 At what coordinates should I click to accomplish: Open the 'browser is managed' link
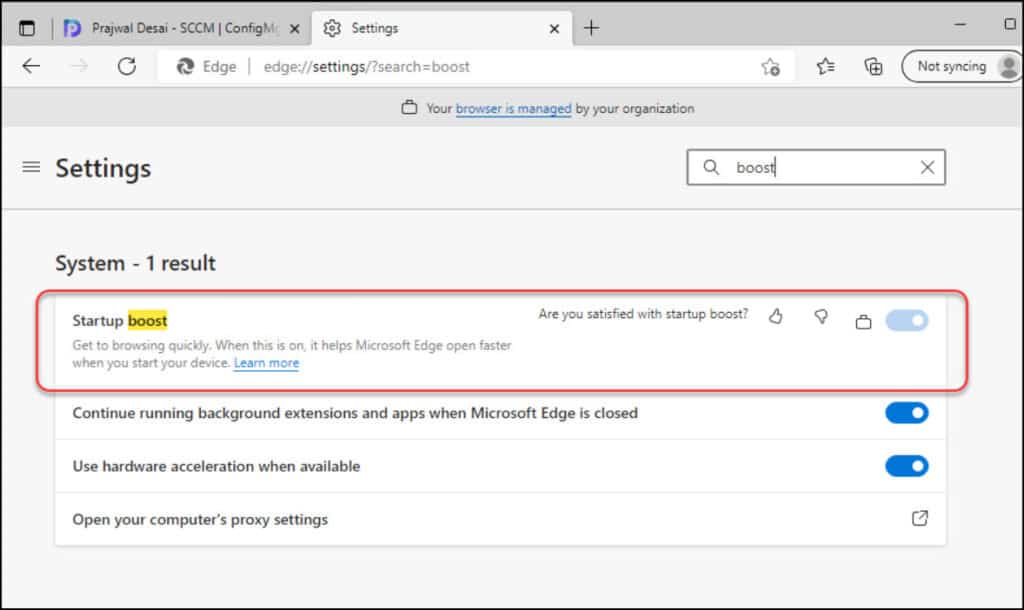513,108
